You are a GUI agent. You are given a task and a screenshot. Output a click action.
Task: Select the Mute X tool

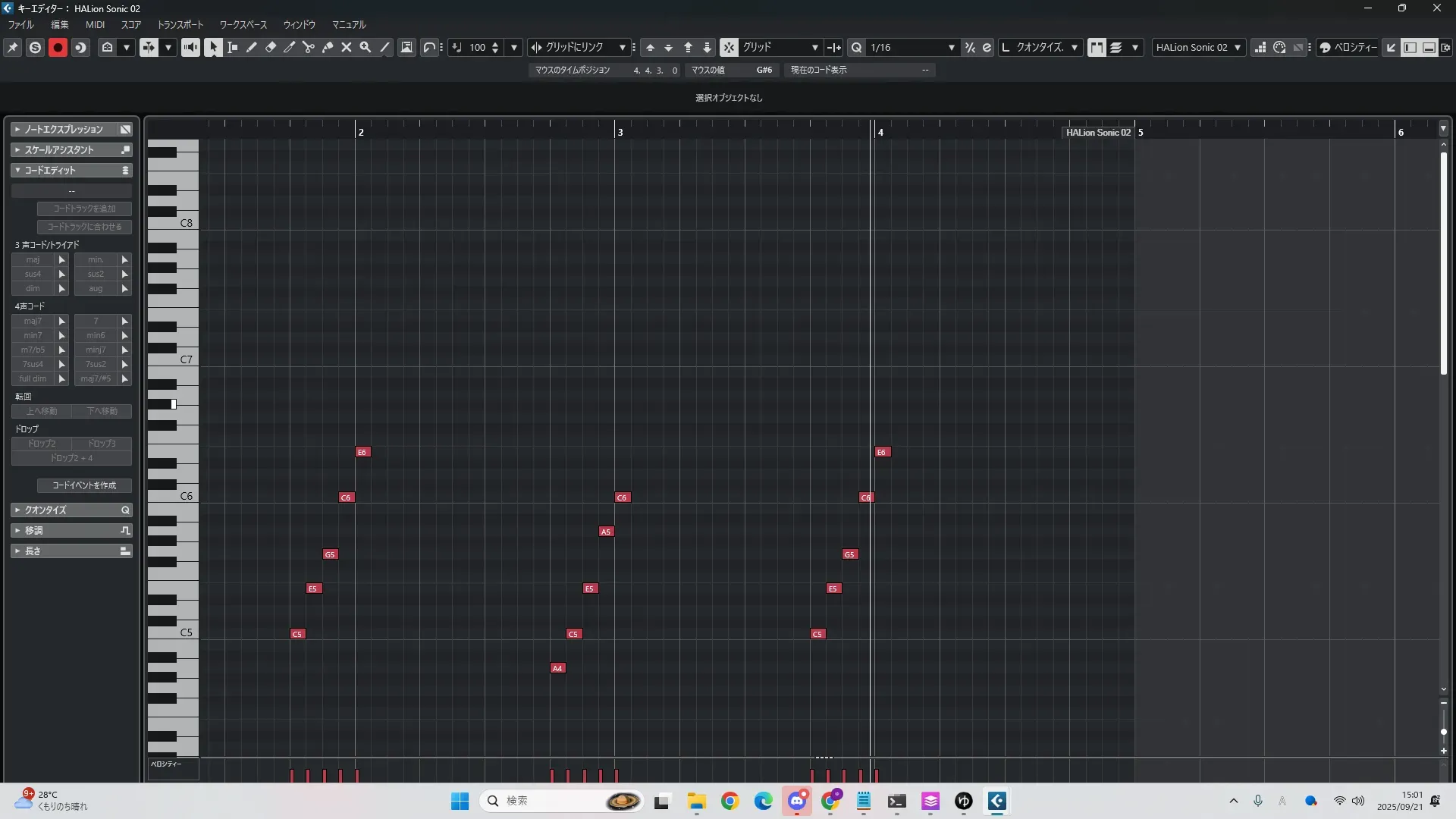[347, 48]
